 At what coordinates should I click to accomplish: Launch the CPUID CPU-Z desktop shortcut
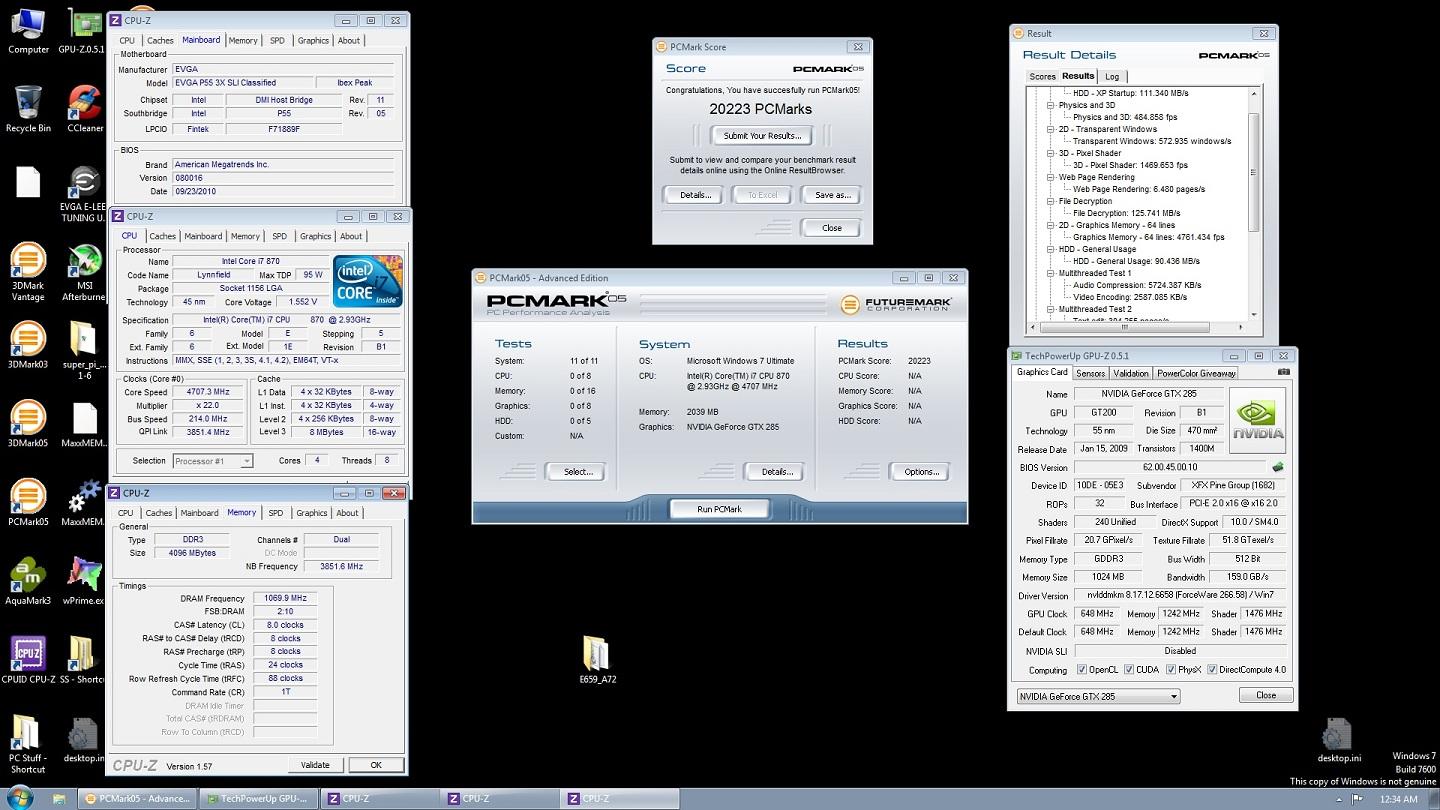point(28,659)
